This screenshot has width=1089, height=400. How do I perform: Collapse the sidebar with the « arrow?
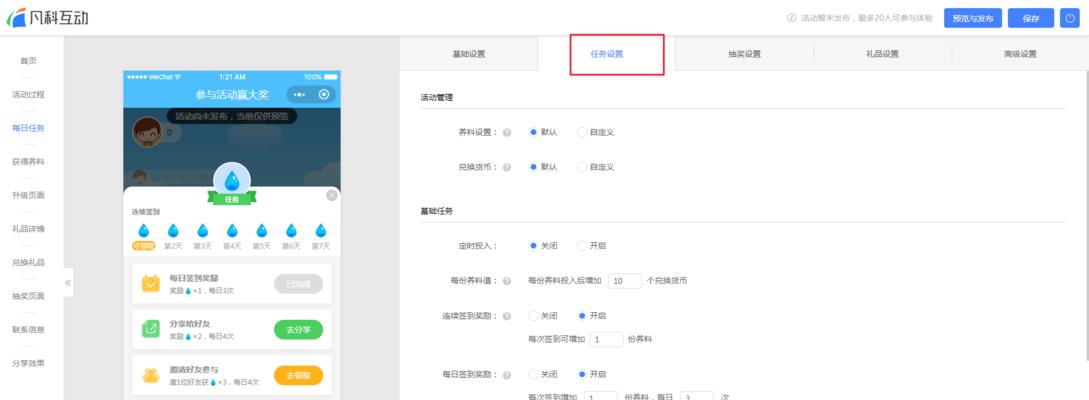pyautogui.click(x=68, y=283)
